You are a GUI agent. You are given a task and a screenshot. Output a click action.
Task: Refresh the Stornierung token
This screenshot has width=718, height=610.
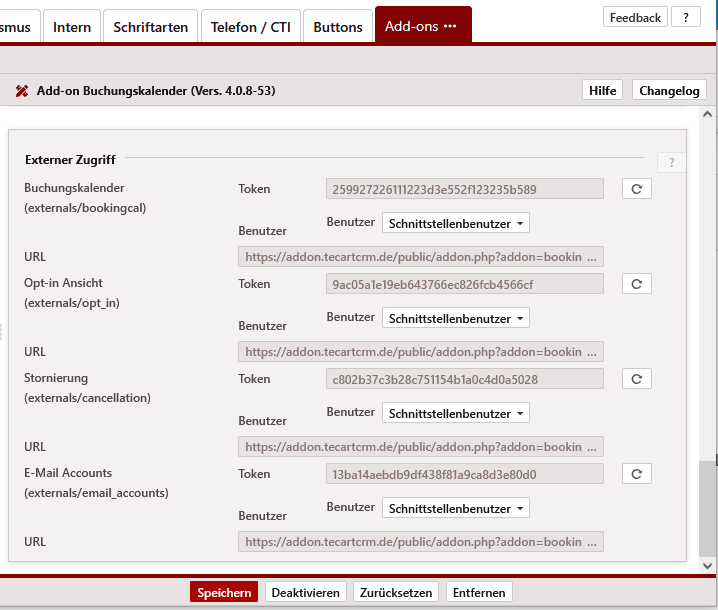click(636, 379)
